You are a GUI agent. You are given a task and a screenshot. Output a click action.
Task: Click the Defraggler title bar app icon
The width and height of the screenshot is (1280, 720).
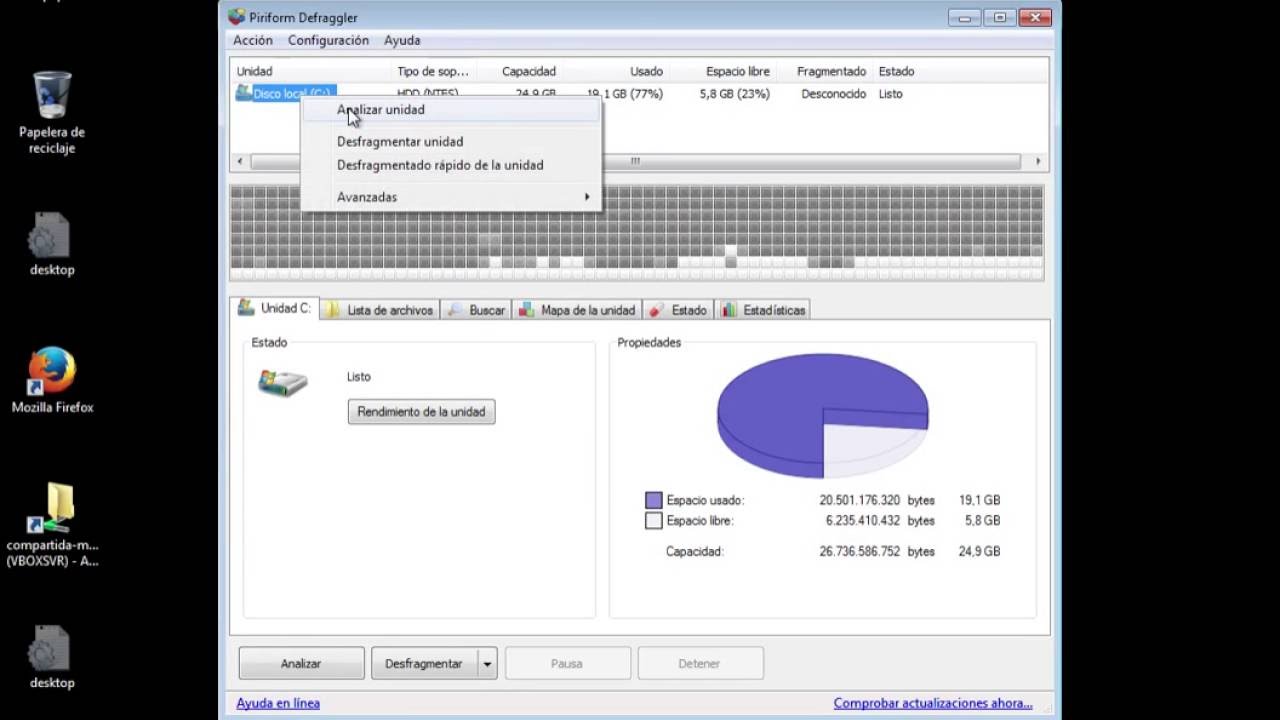pos(236,17)
